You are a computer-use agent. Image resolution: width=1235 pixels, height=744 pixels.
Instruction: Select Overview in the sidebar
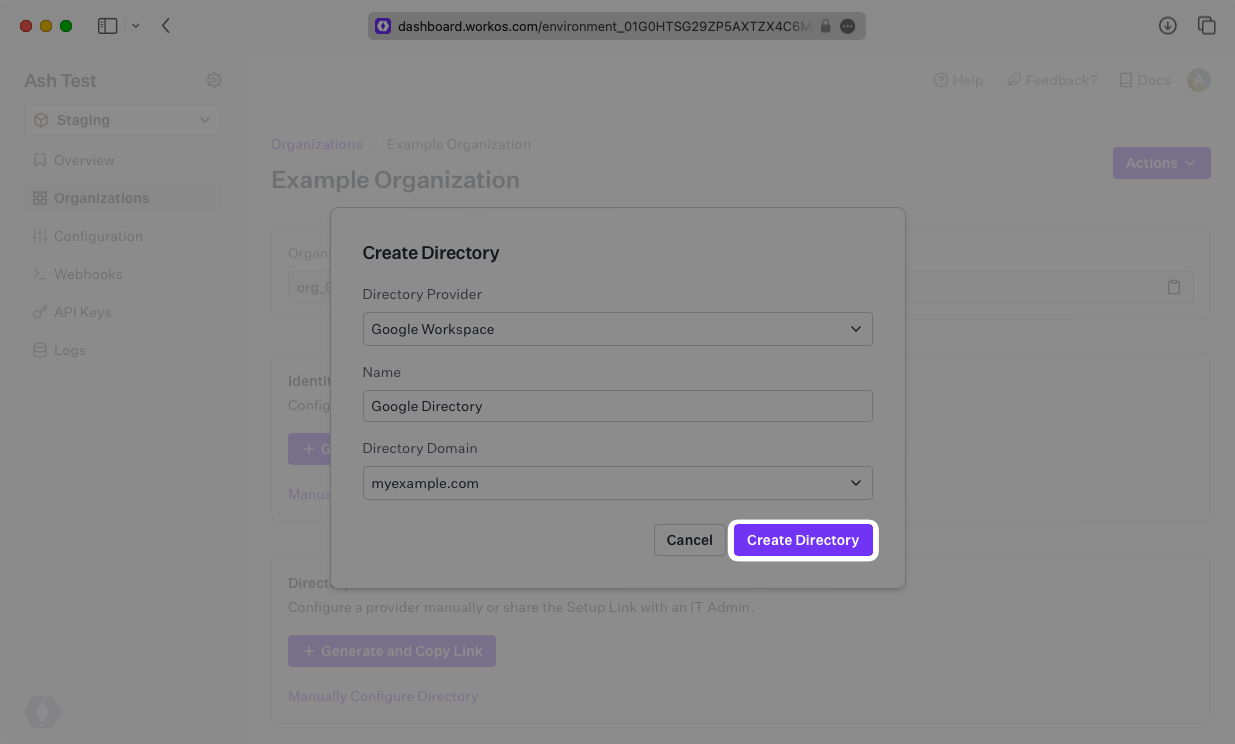pos(84,160)
